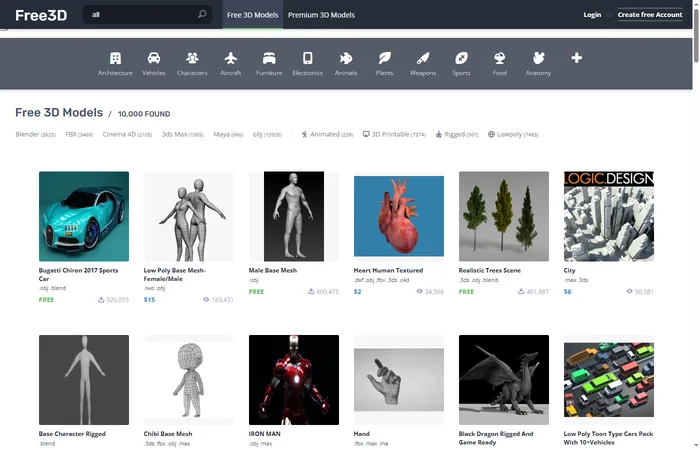The height and width of the screenshot is (450, 700).
Task: Open Low Poly Toon Cars Pack thumbnail
Action: click(609, 380)
